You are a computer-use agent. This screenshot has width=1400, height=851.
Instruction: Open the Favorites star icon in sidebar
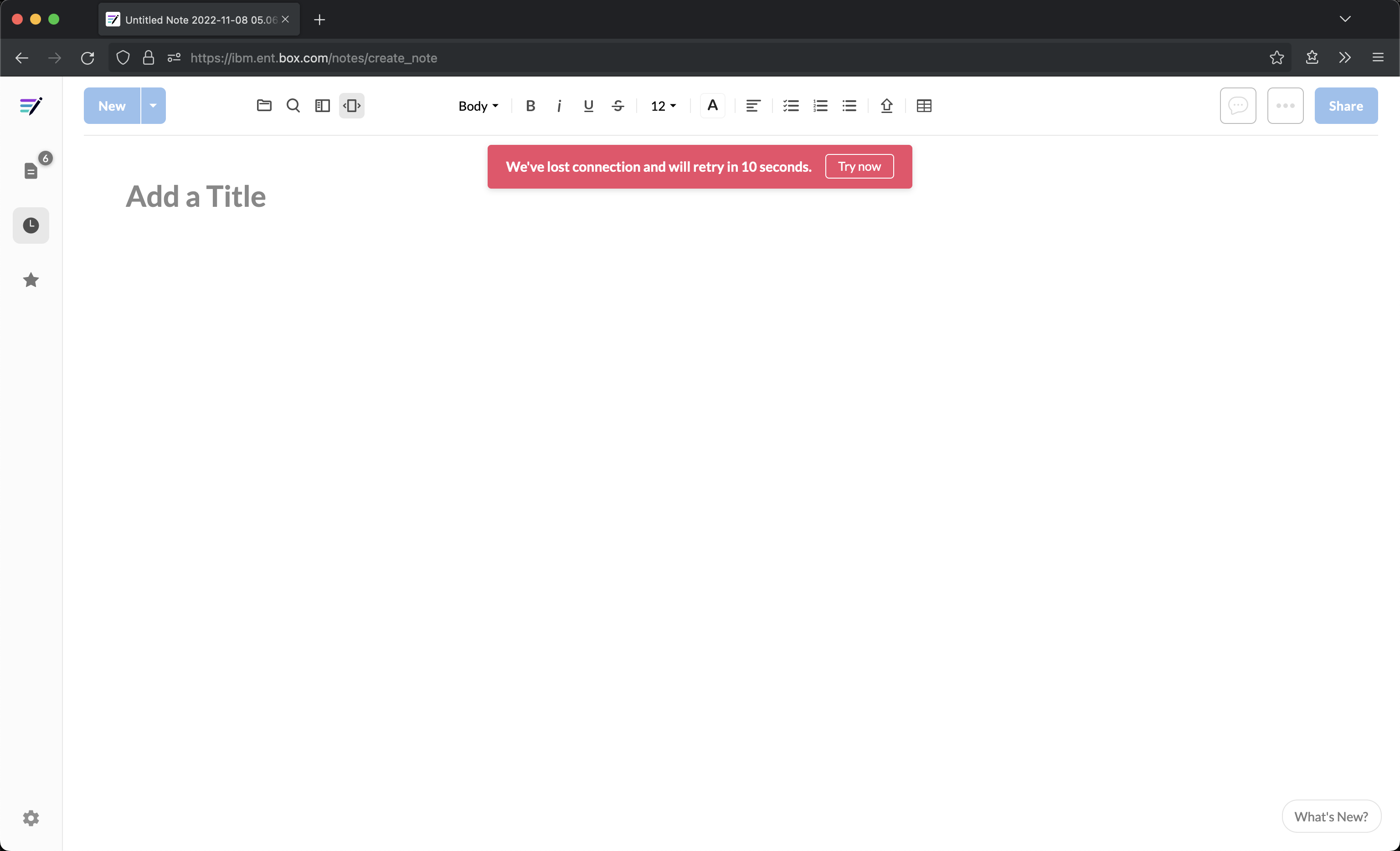(31, 280)
